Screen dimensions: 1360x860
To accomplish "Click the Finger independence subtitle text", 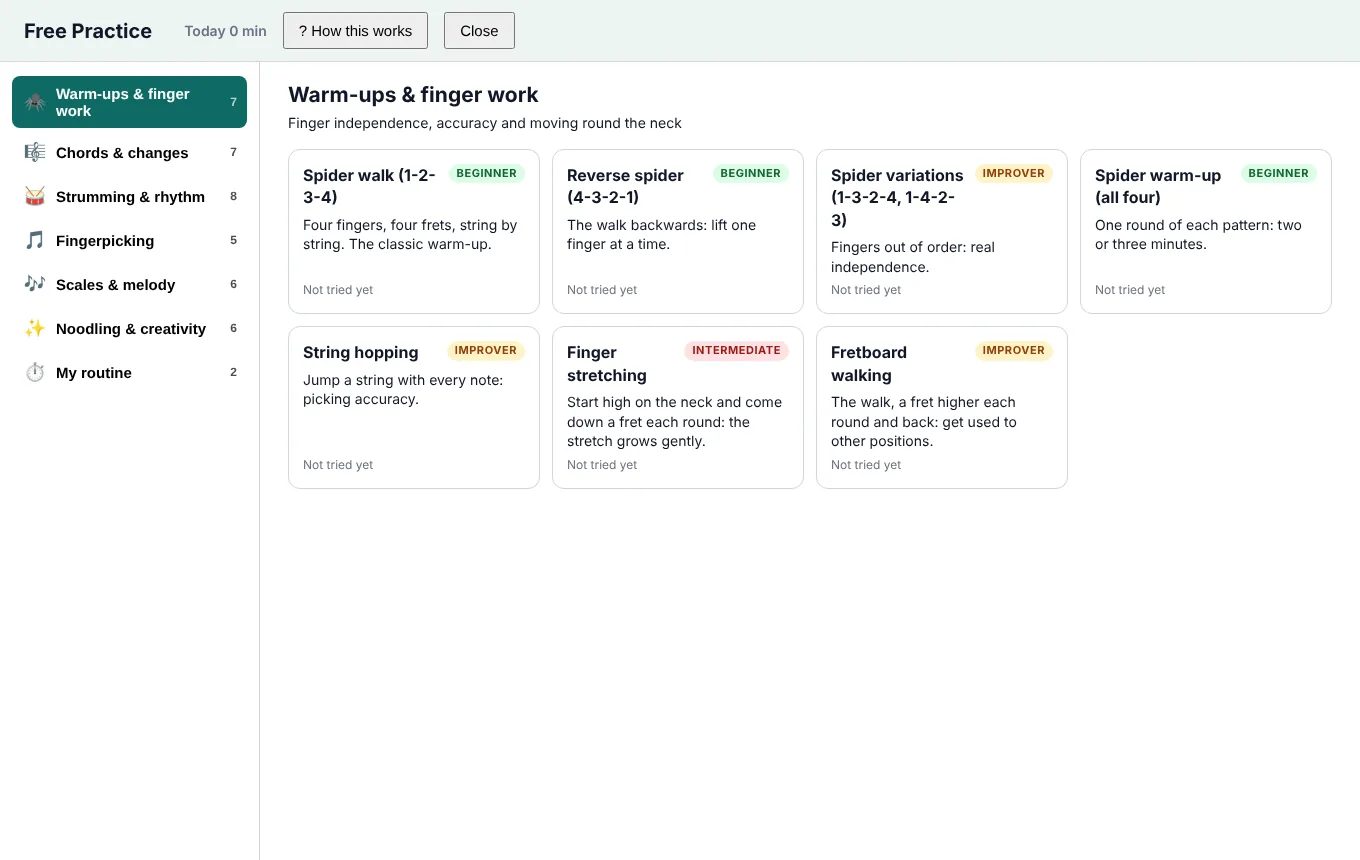I will 485,124.
